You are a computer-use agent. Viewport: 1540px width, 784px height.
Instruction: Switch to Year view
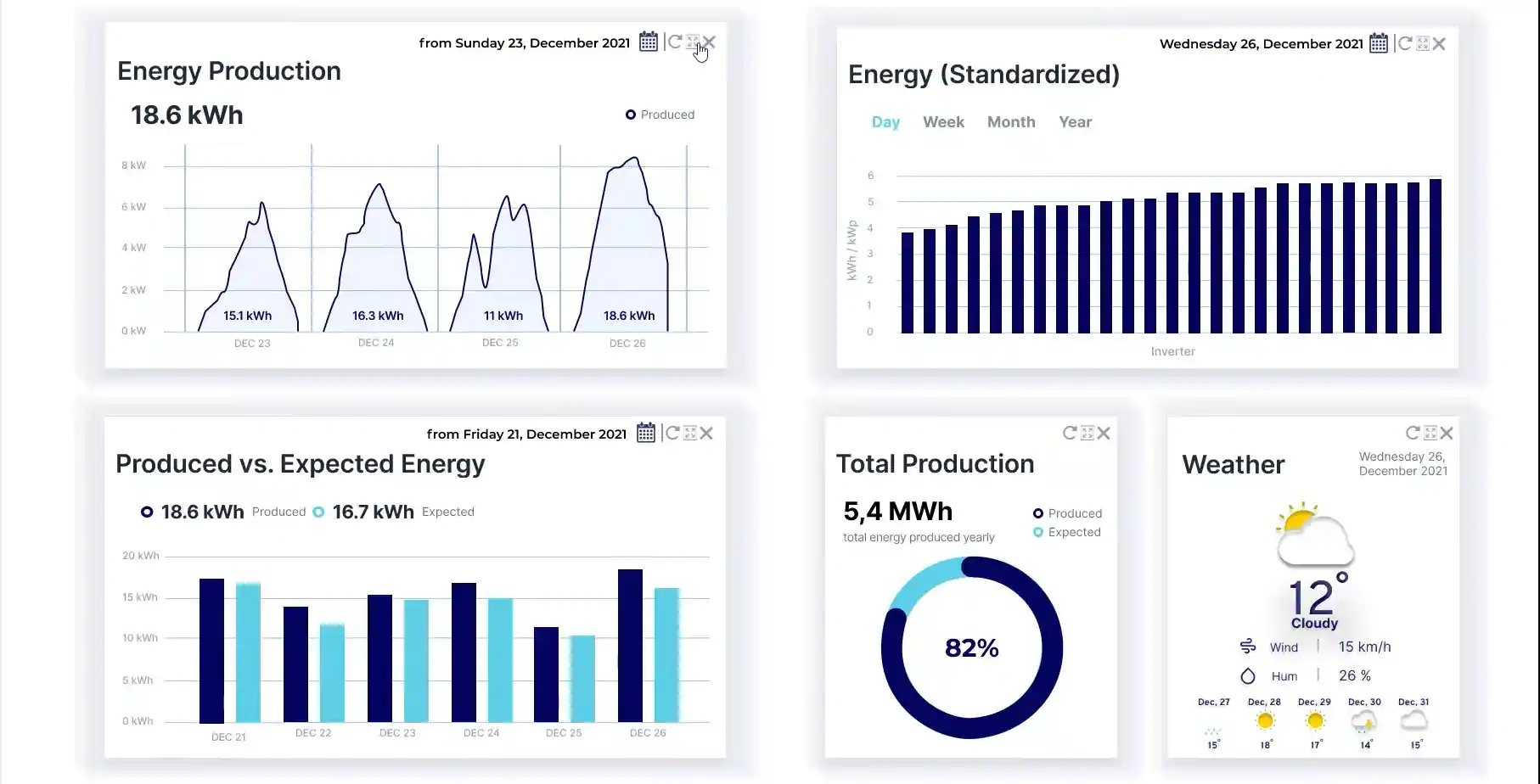click(1075, 122)
